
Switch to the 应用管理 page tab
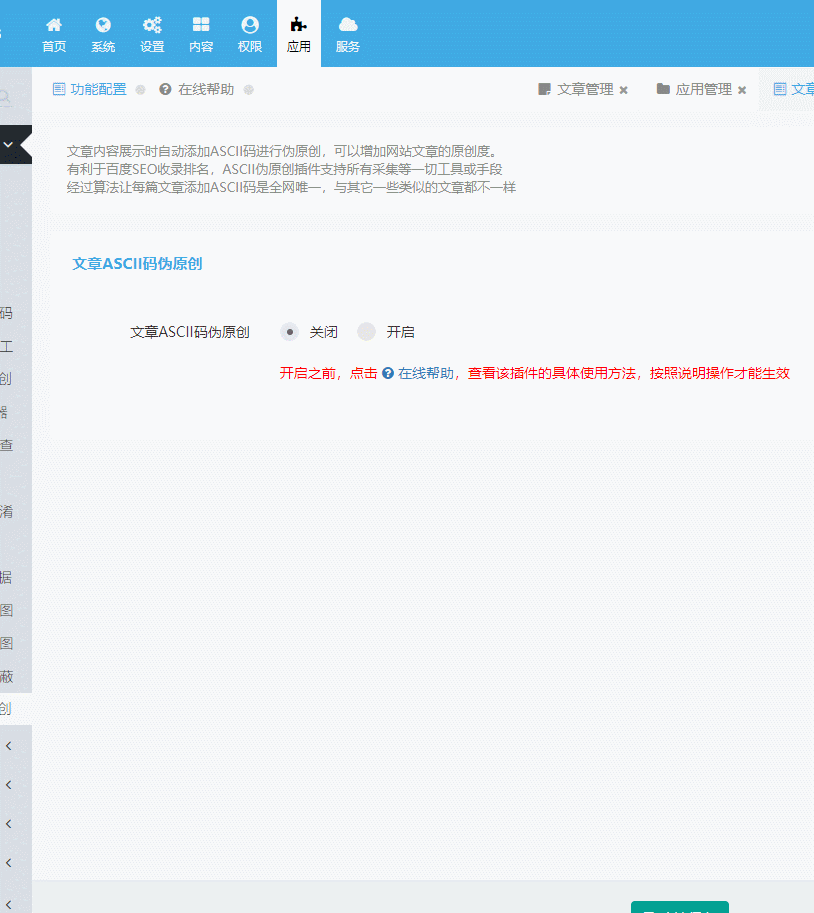pos(694,89)
